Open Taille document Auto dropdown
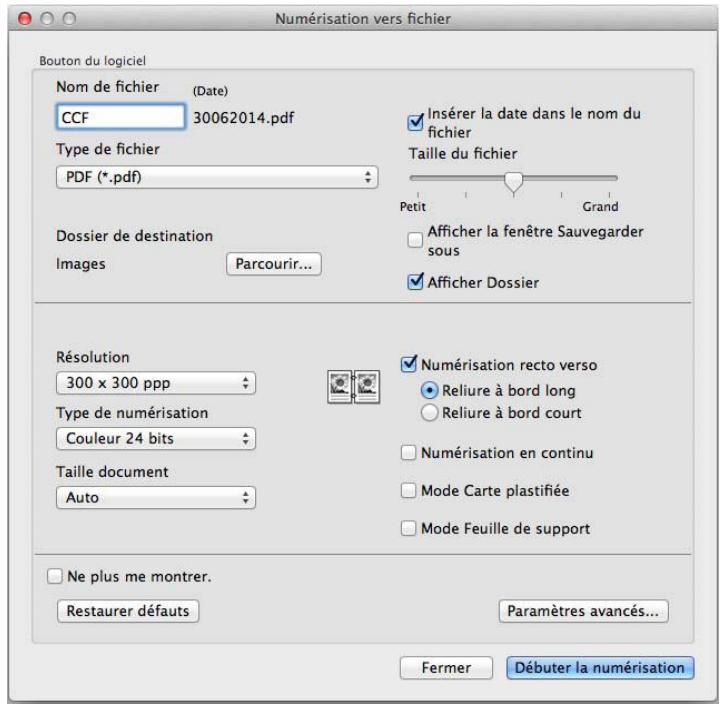720x706 pixels. [x=156, y=498]
